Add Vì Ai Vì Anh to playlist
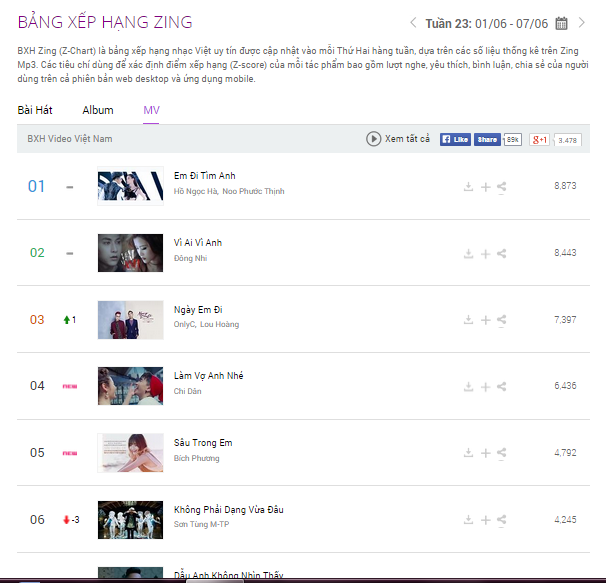This screenshot has height=583, width=606. click(485, 254)
